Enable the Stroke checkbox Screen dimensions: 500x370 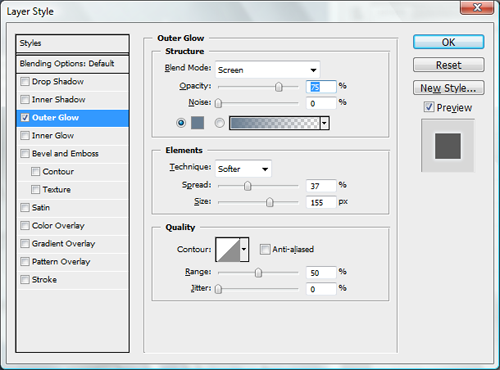[x=25, y=279]
